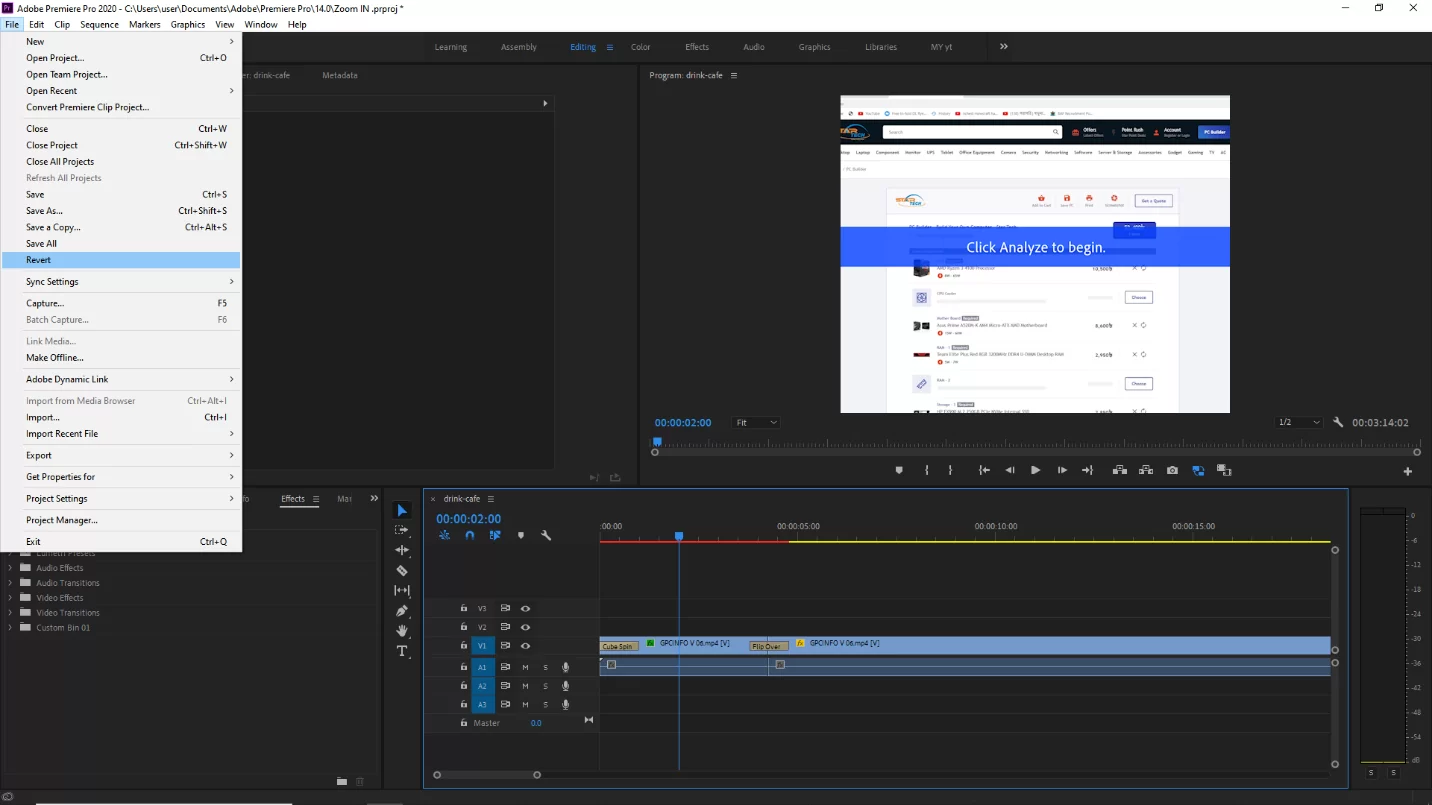Switch to Color workspace tab
Viewport: 1432px width, 805px height.
[x=640, y=47]
